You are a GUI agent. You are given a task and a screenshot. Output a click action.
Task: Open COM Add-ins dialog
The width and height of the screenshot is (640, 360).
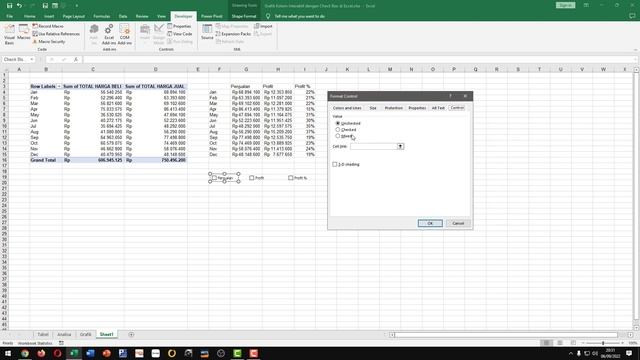click(124, 34)
